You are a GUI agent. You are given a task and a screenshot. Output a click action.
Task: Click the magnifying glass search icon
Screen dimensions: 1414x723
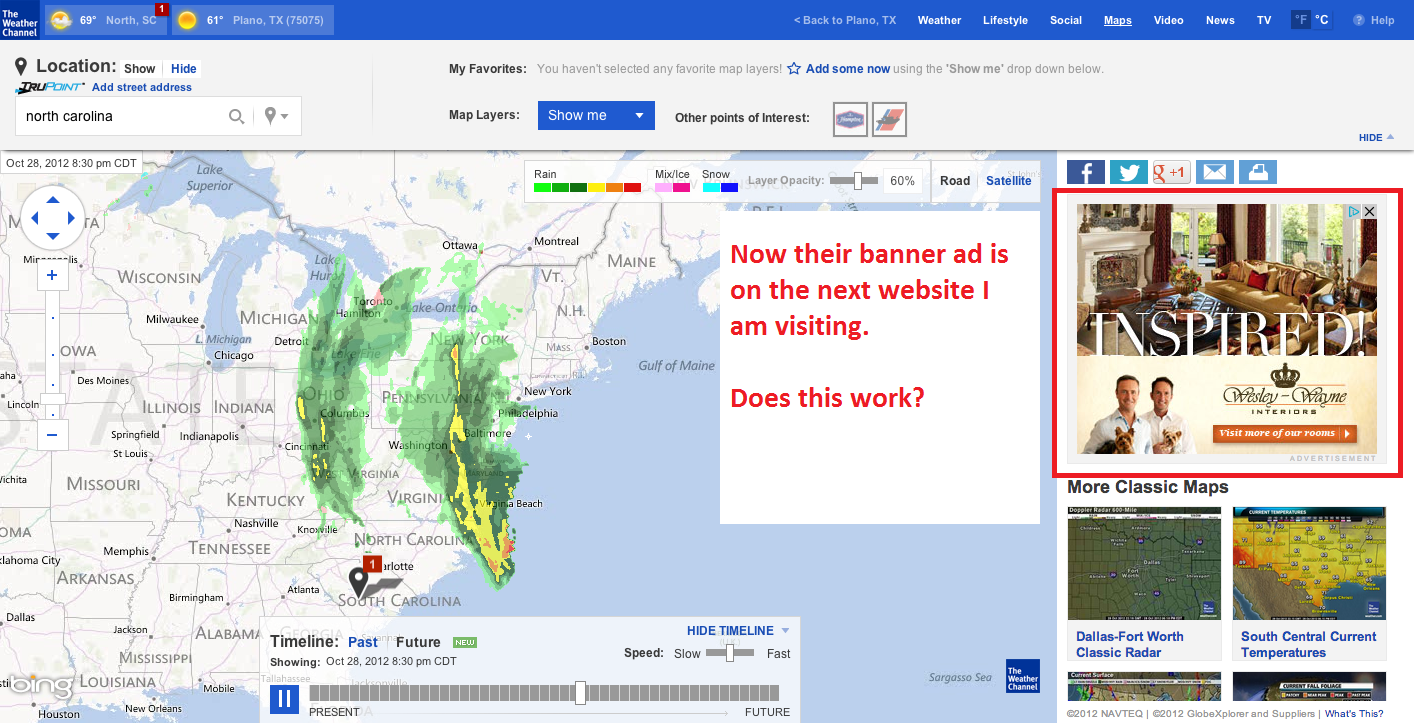tap(237, 116)
